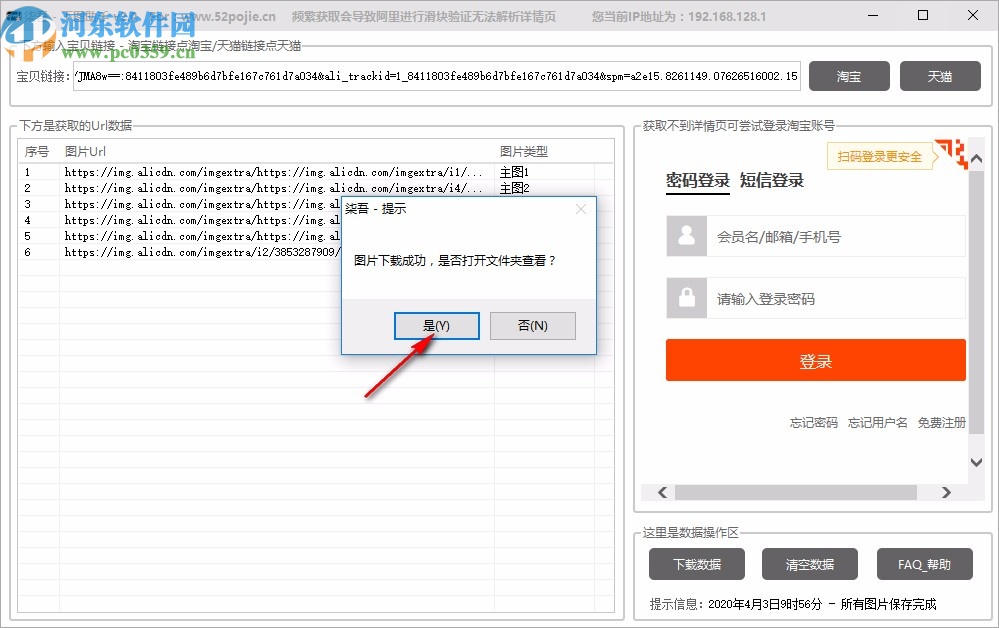Click the 是(Y) button in the dialog
The image size is (999, 628).
click(x=436, y=325)
